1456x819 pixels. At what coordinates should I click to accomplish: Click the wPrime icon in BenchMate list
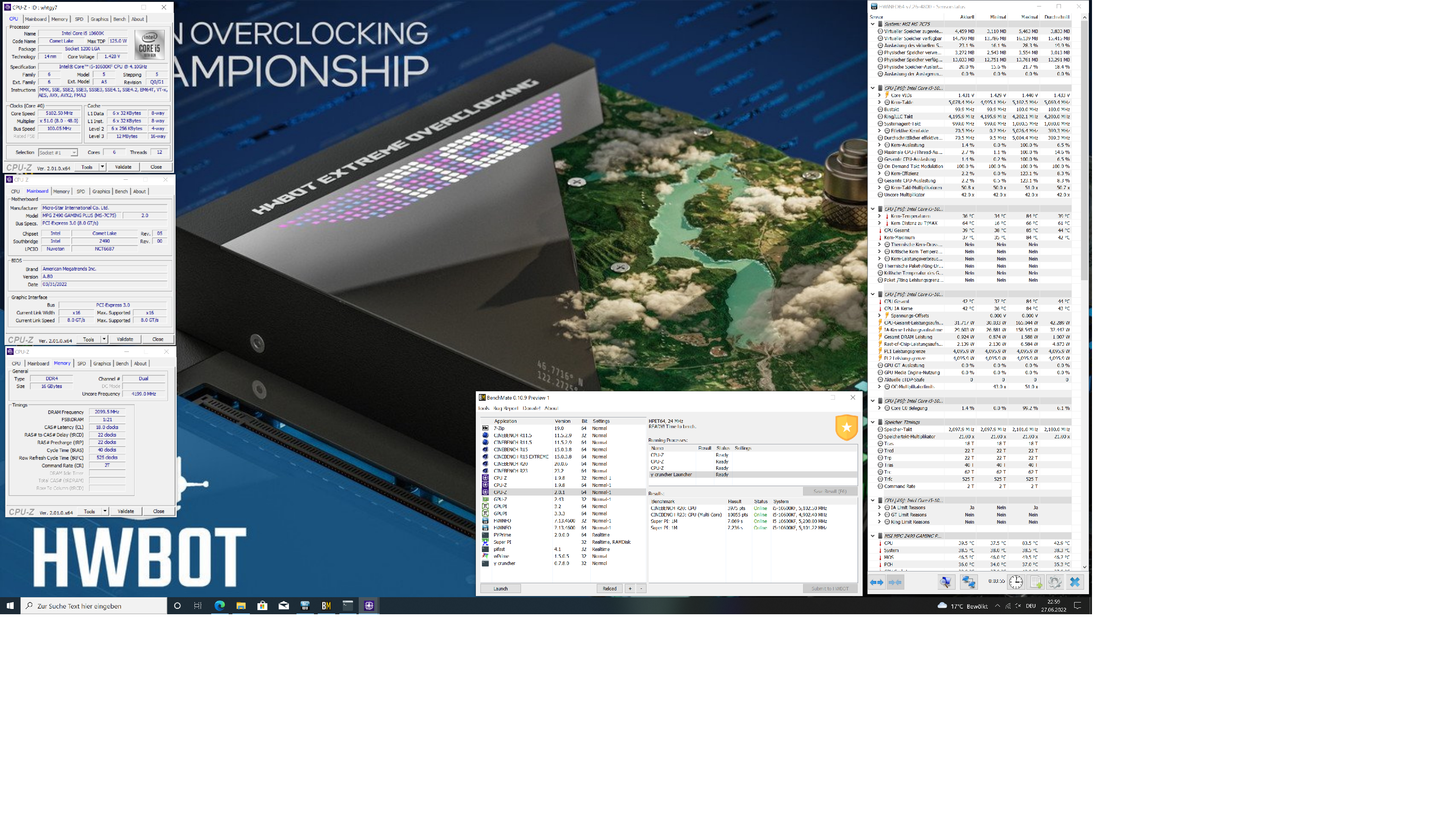tap(485, 556)
